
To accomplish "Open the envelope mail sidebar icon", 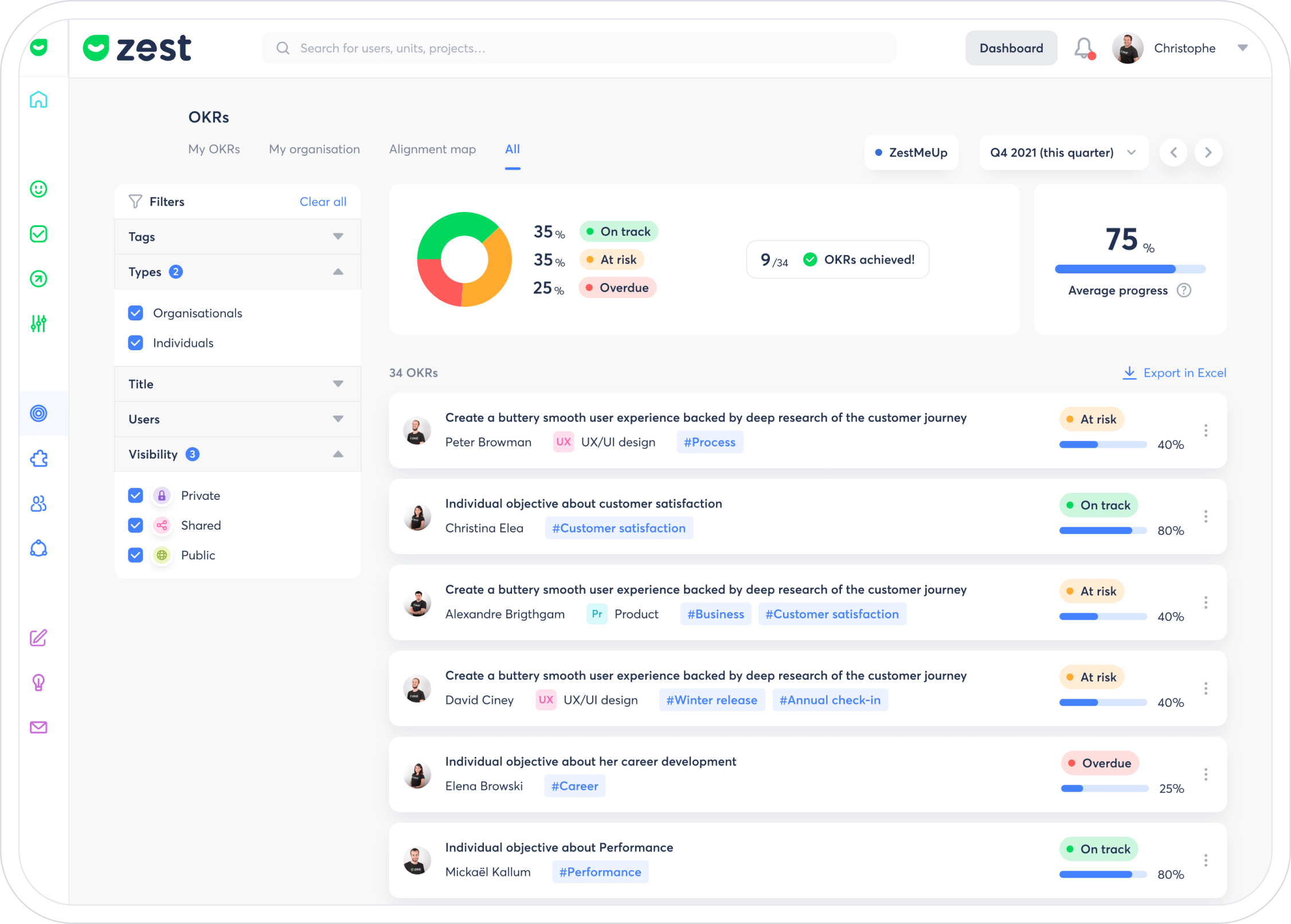I will [x=38, y=727].
